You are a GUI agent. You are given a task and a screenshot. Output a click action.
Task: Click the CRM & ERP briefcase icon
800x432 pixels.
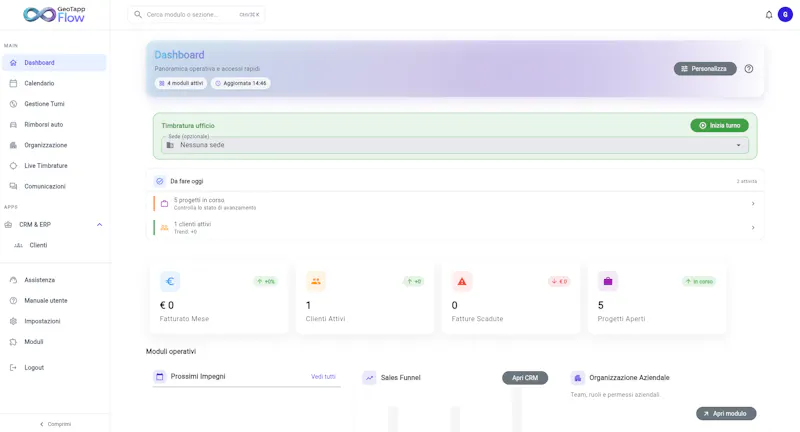click(x=8, y=224)
